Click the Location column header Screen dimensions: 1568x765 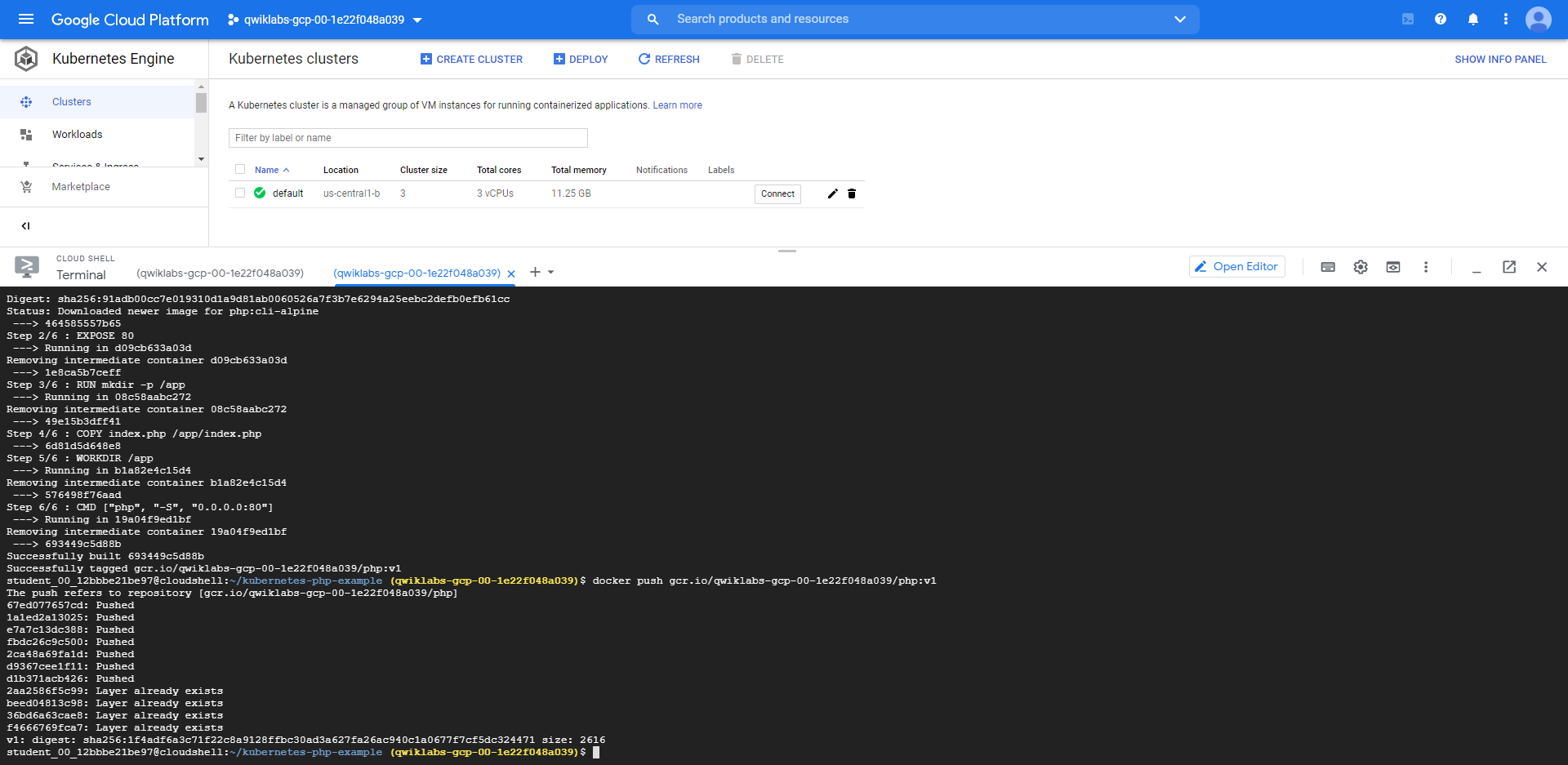[341, 170]
